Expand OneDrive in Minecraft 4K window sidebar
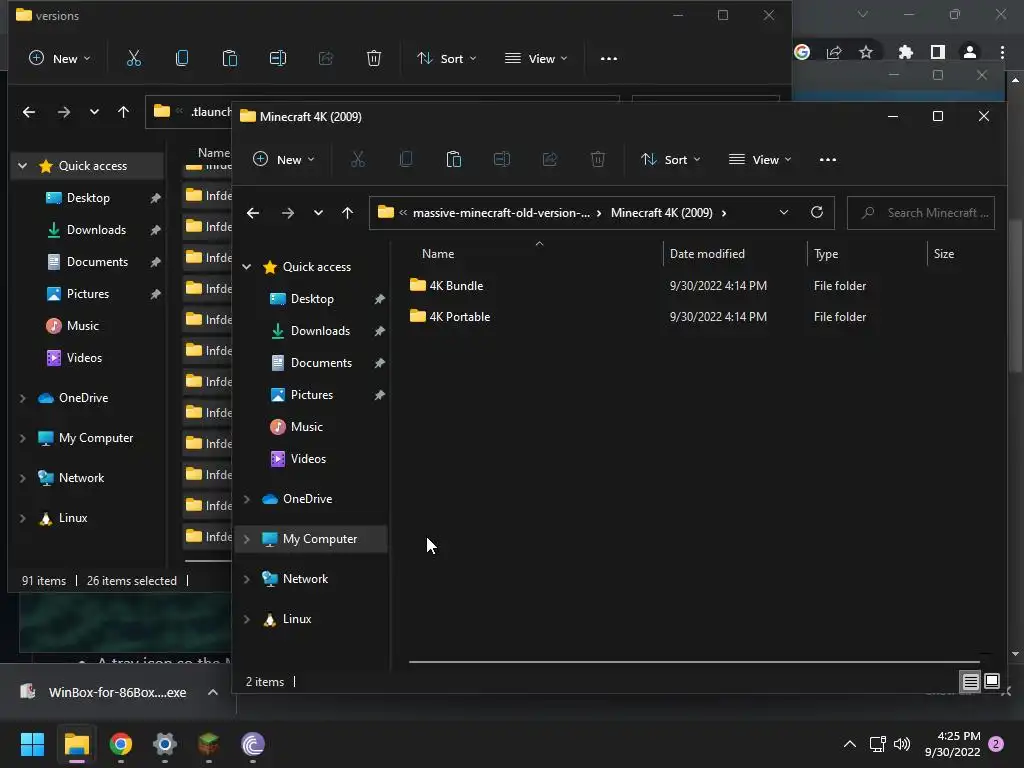The image size is (1024, 768). [x=247, y=499]
